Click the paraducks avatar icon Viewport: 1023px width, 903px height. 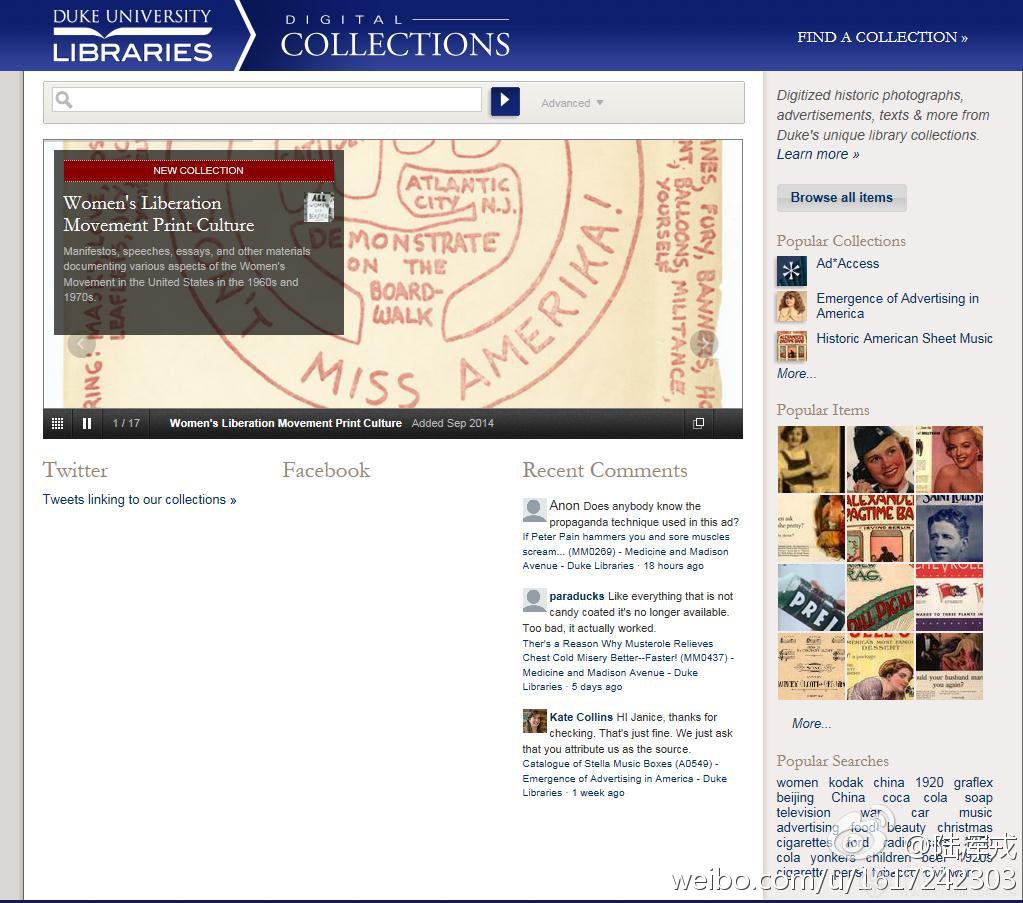point(534,600)
